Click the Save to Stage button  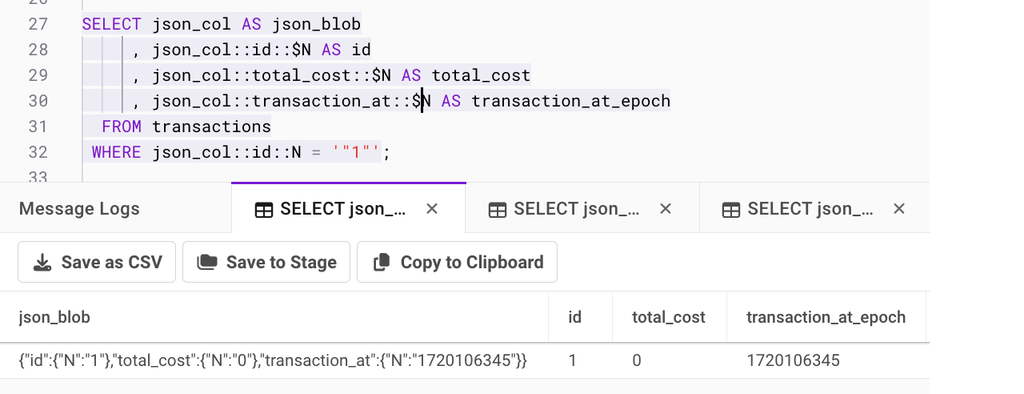tap(266, 262)
